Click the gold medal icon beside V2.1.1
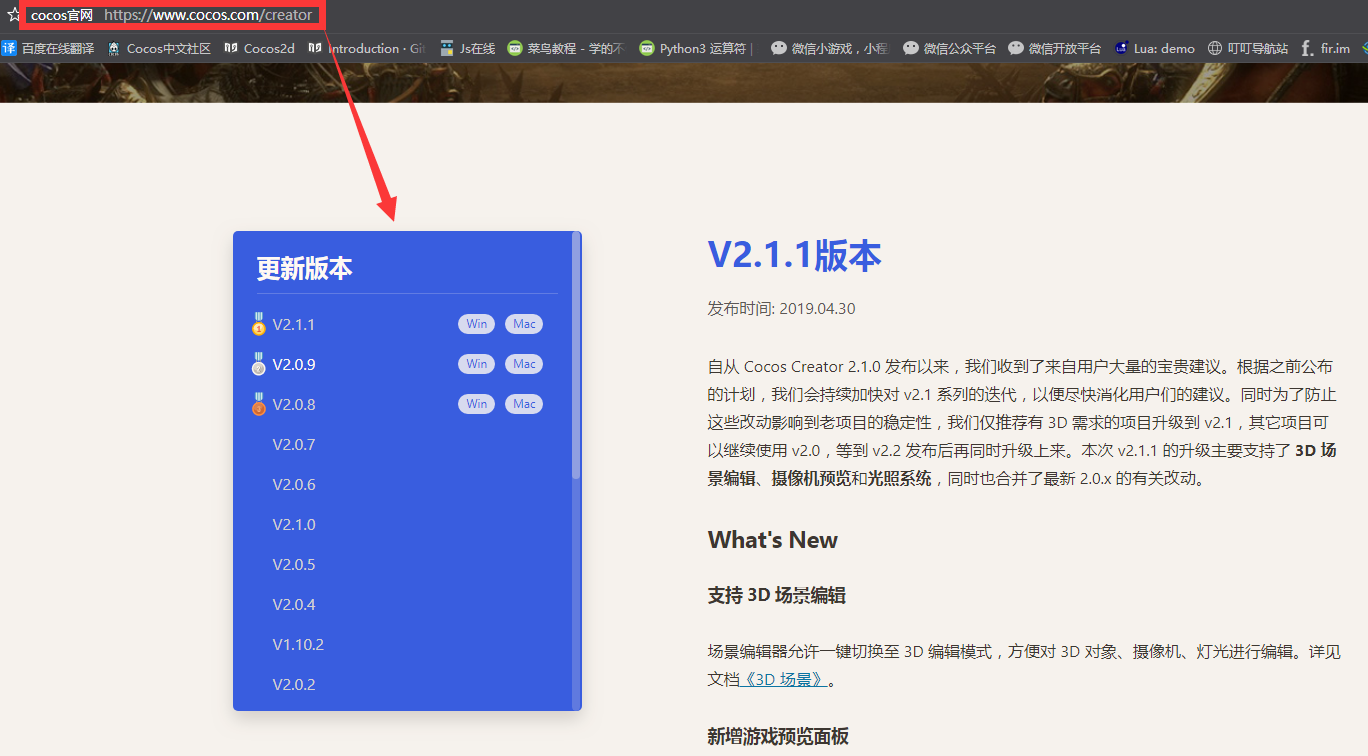The height and width of the screenshot is (756, 1368). 259,324
